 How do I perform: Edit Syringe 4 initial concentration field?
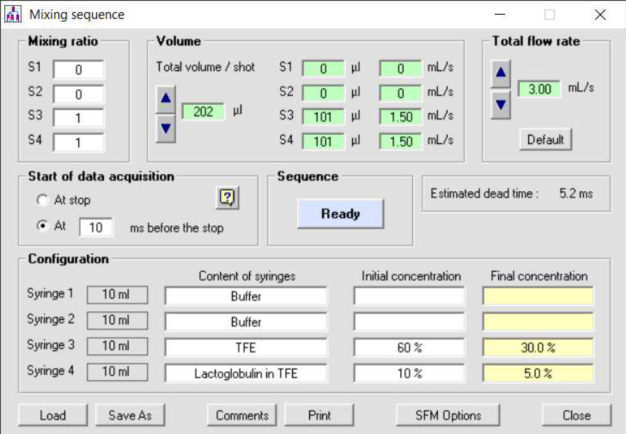(x=409, y=374)
